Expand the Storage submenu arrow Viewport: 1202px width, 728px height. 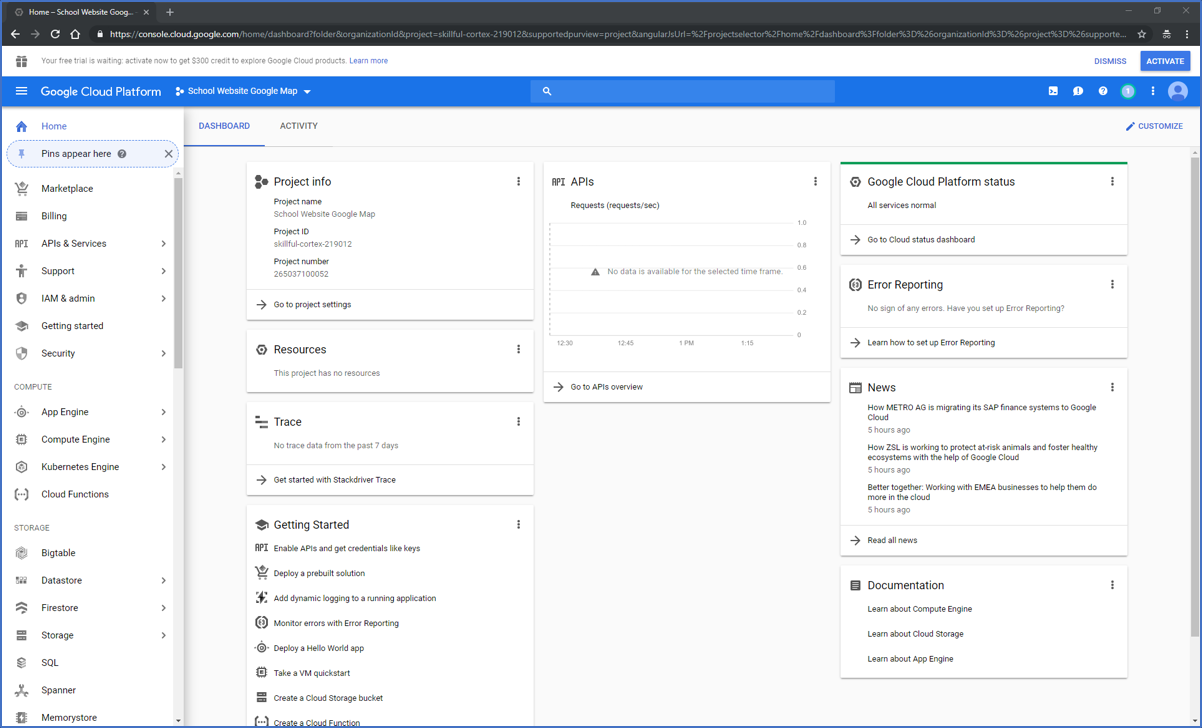click(x=163, y=636)
